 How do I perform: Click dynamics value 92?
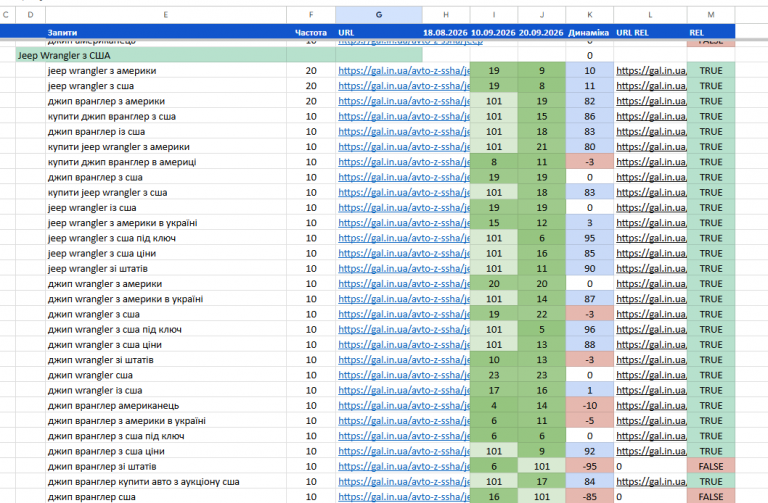590,451
